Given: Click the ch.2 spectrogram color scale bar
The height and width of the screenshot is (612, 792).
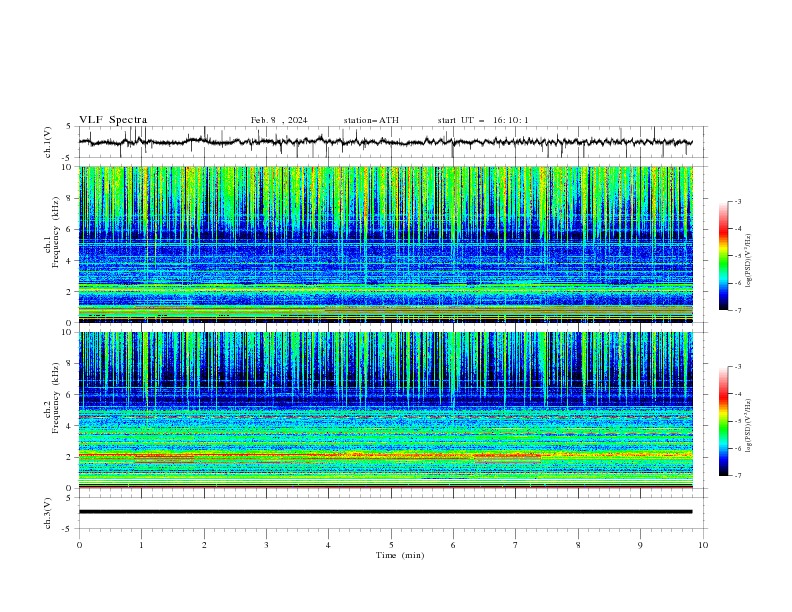Looking at the screenshot, I should 724,421.
